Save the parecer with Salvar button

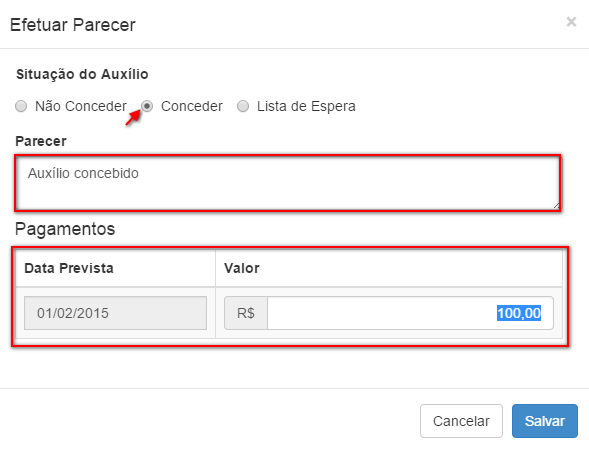tap(545, 421)
